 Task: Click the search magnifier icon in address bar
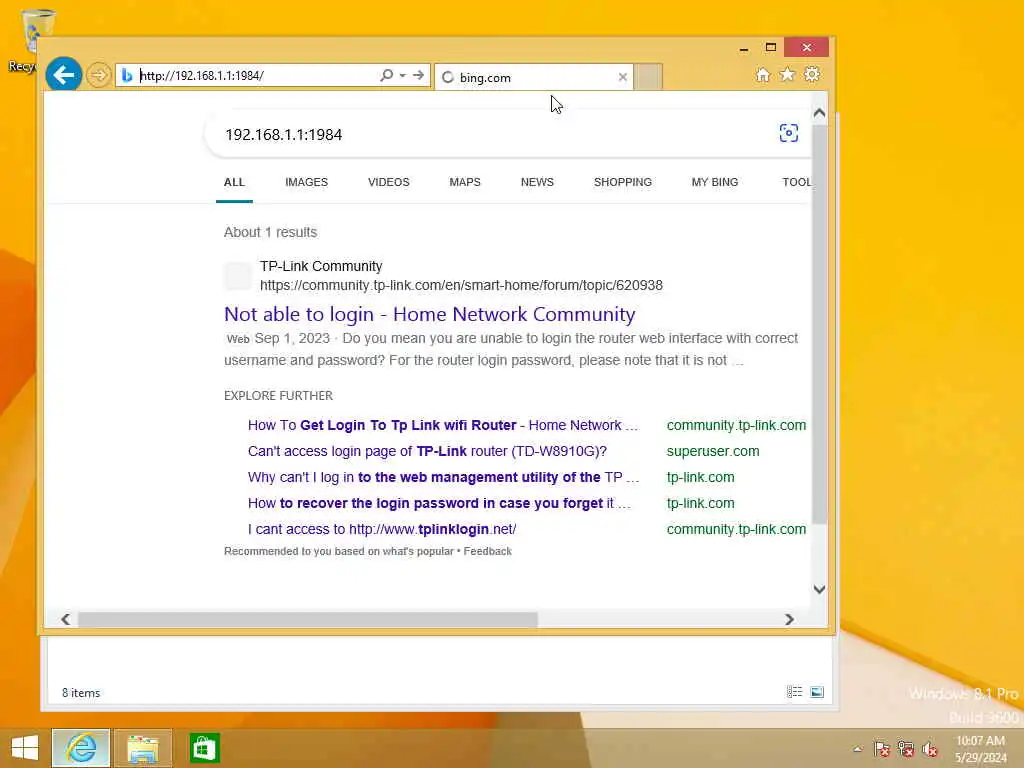[x=387, y=75]
